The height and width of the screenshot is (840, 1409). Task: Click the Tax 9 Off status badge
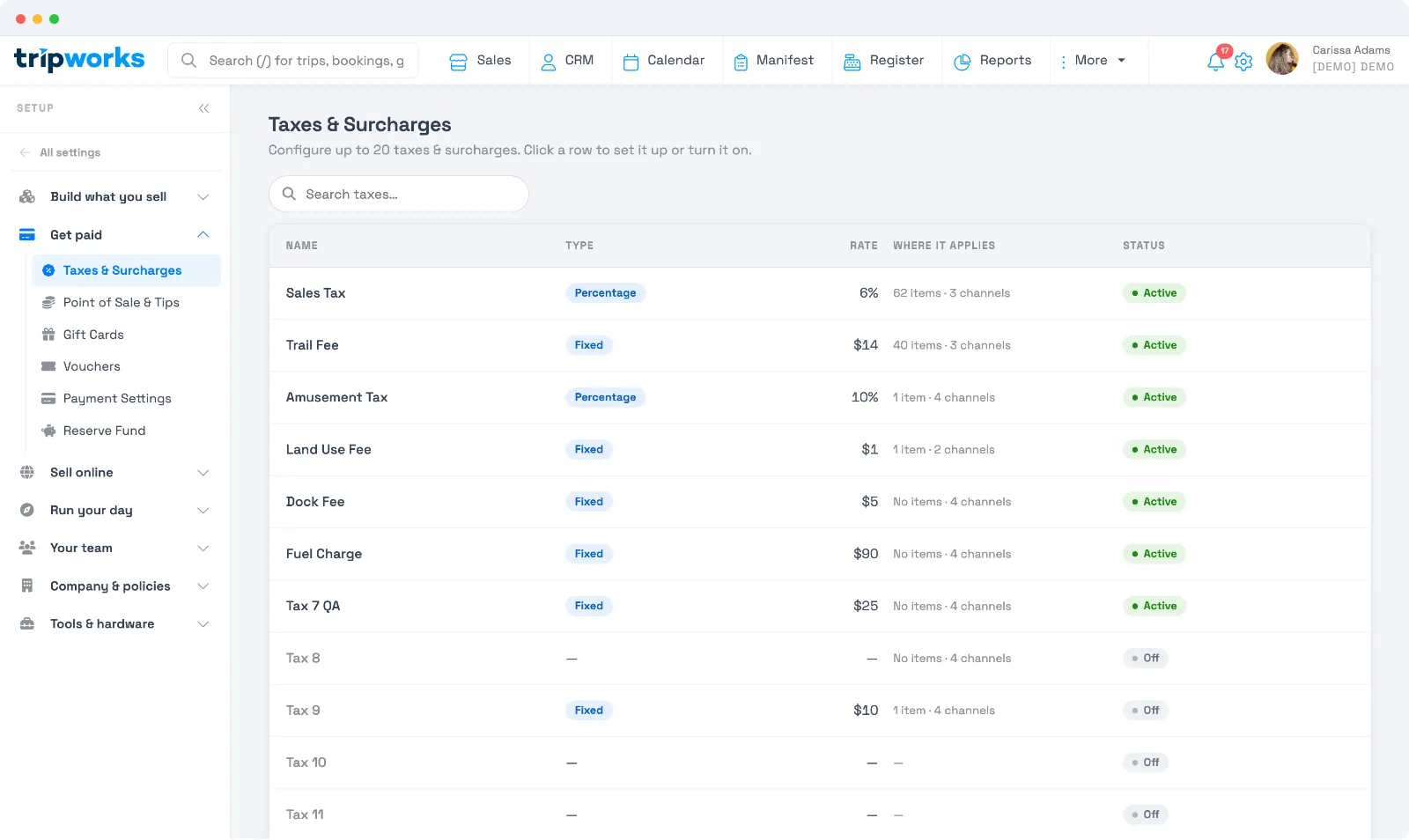pyautogui.click(x=1145, y=711)
